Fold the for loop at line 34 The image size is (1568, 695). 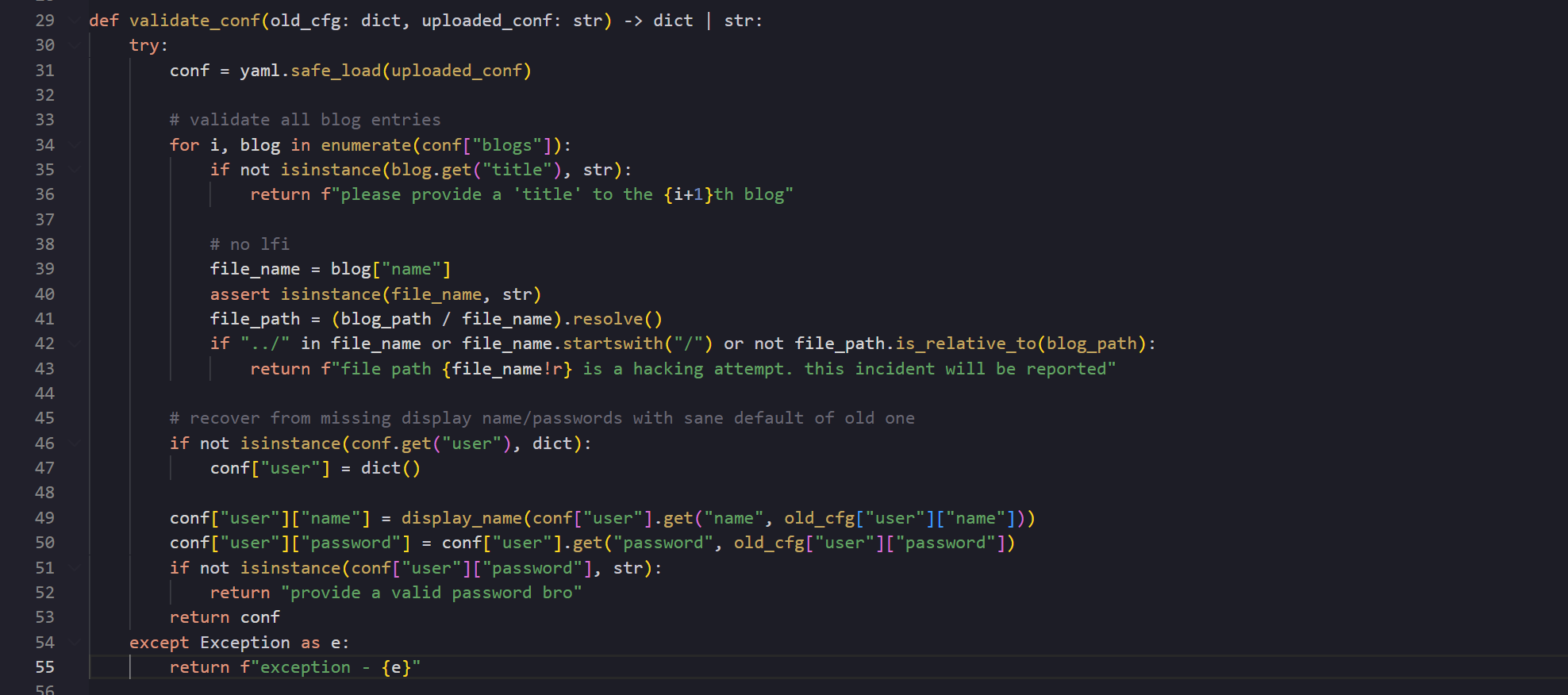coord(74,145)
